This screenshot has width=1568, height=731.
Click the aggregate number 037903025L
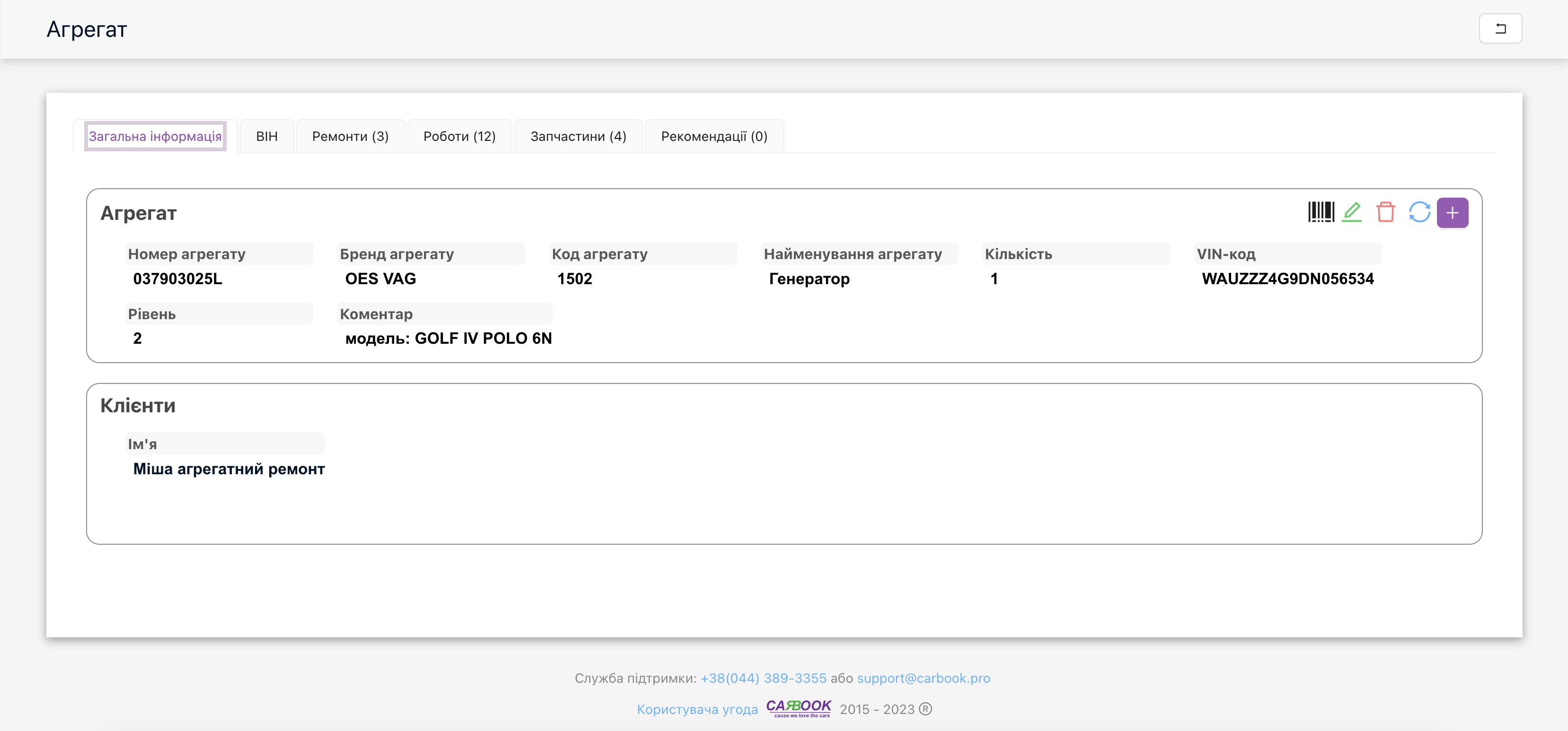point(178,278)
